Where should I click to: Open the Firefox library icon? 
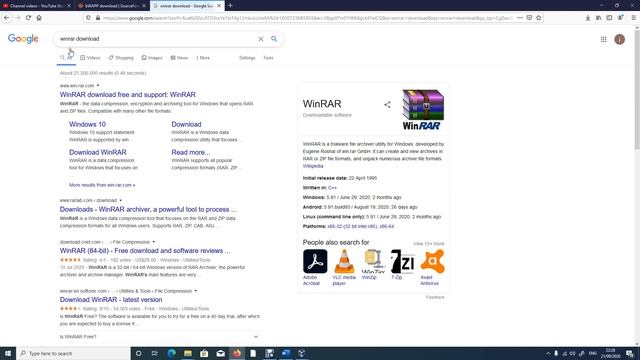pos(598,18)
